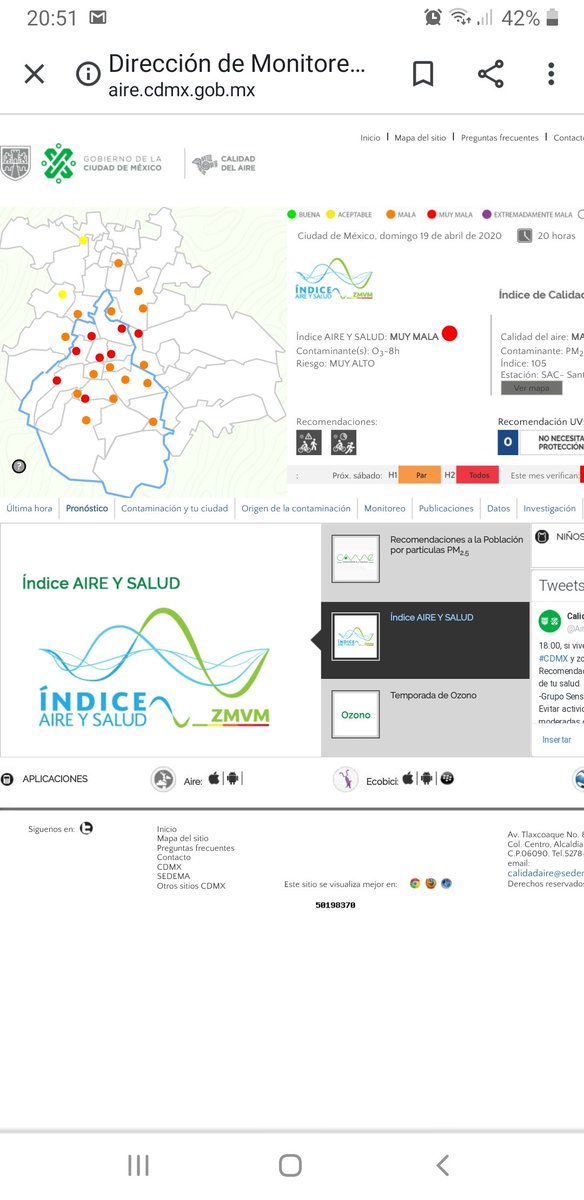Image resolution: width=584 pixels, height=1200 pixels.
Task: Click the Twitter icon next to Síguenos en
Action: [x=86, y=828]
